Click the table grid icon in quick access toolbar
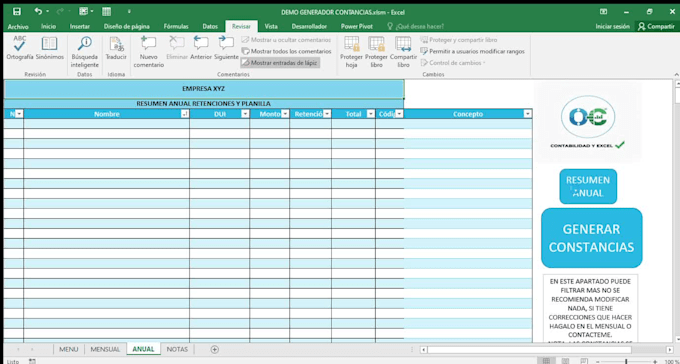Viewport: 680px width, 364px height. pyautogui.click(x=107, y=12)
